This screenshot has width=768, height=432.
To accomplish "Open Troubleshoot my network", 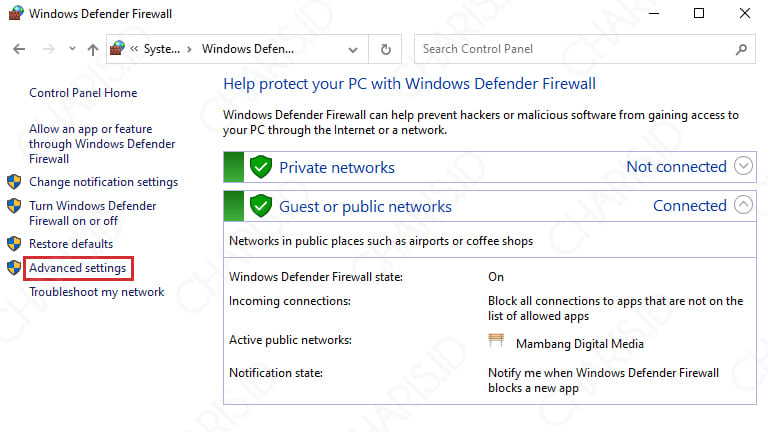I will [96, 292].
